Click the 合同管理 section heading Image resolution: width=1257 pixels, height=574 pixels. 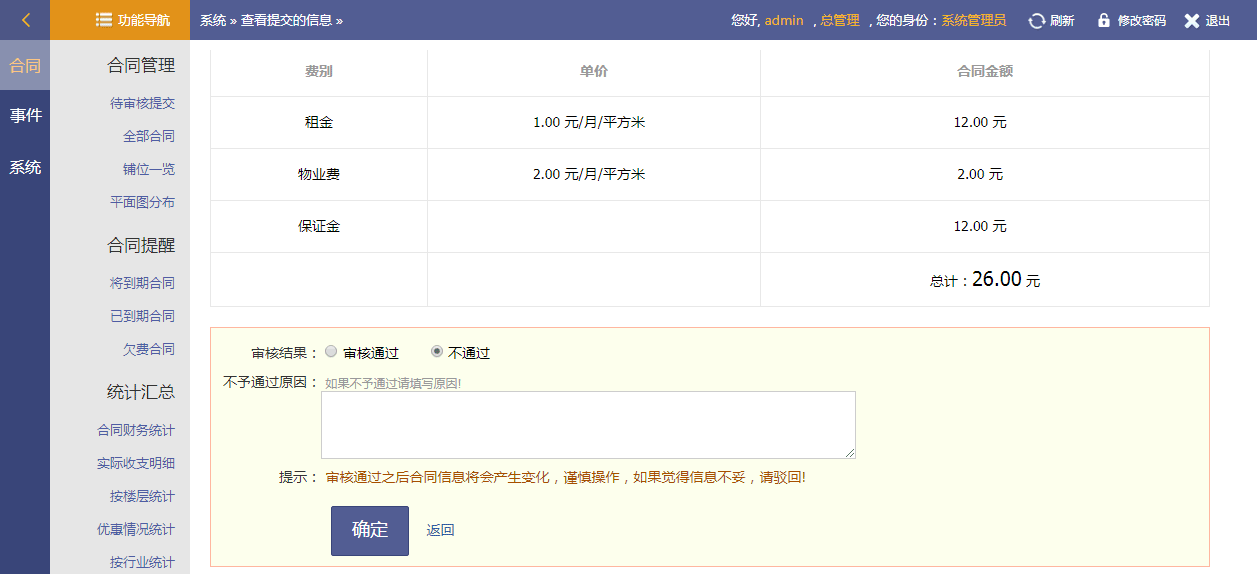tap(141, 65)
